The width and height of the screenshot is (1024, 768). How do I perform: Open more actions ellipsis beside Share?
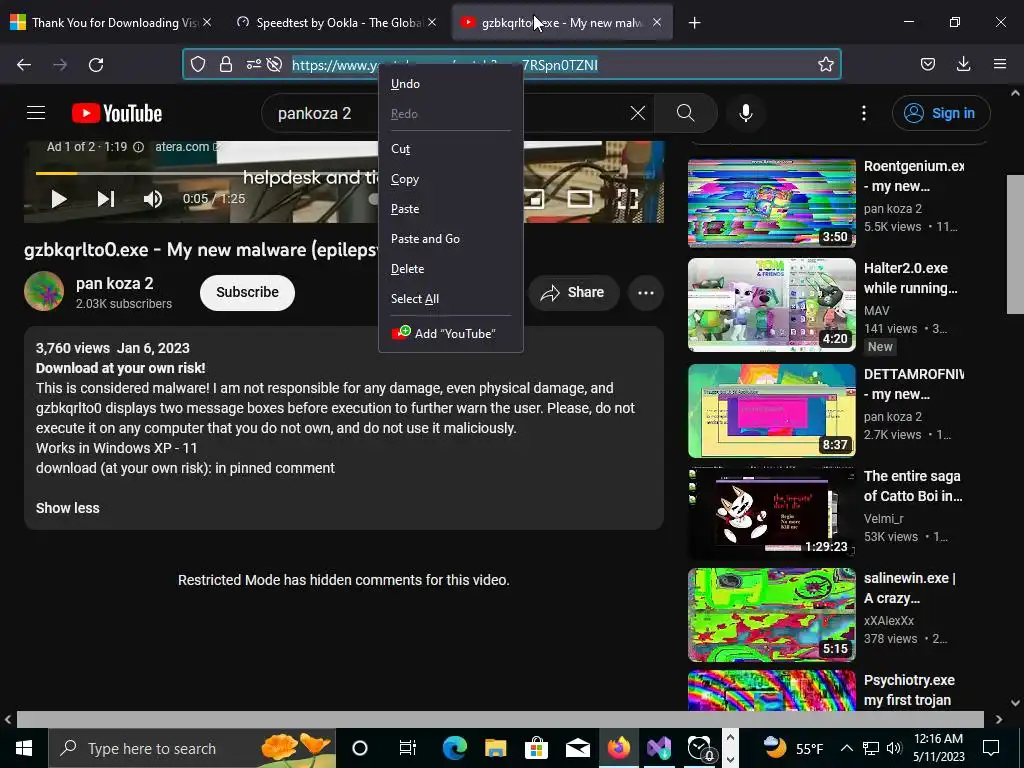click(645, 293)
